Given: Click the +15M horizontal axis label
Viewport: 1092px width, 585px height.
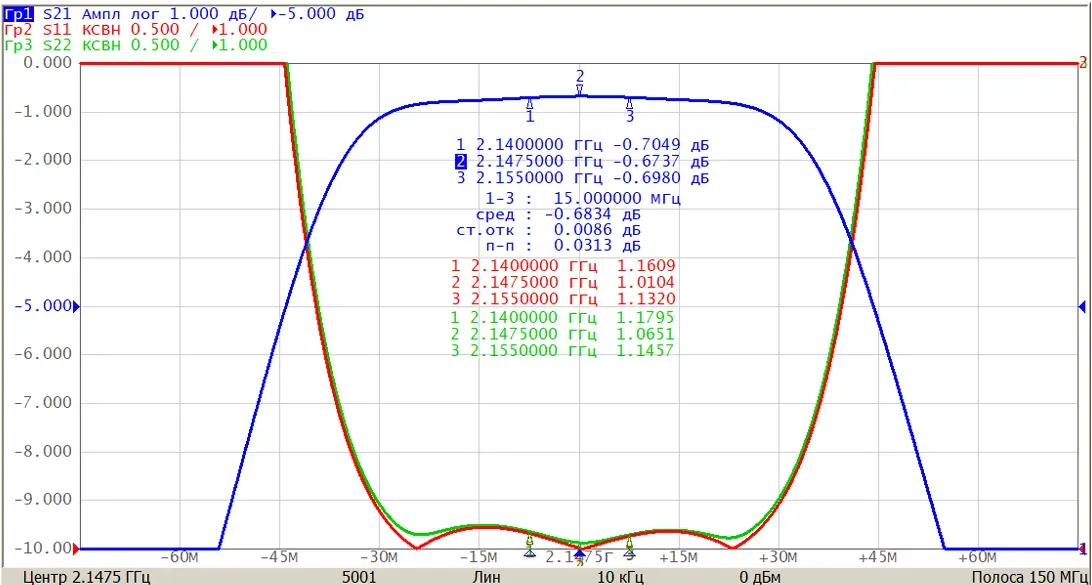Looking at the screenshot, I should (679, 557).
